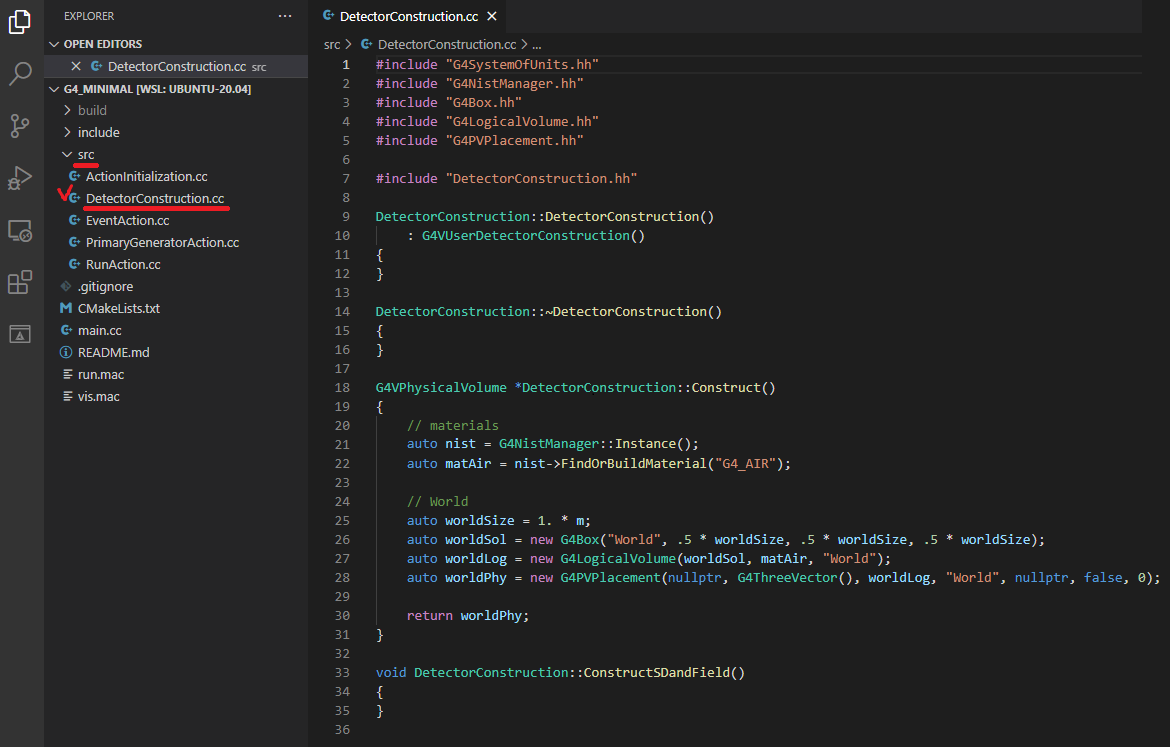Open the Source Control view icon
Screen dimensions: 1170x747
(20, 126)
